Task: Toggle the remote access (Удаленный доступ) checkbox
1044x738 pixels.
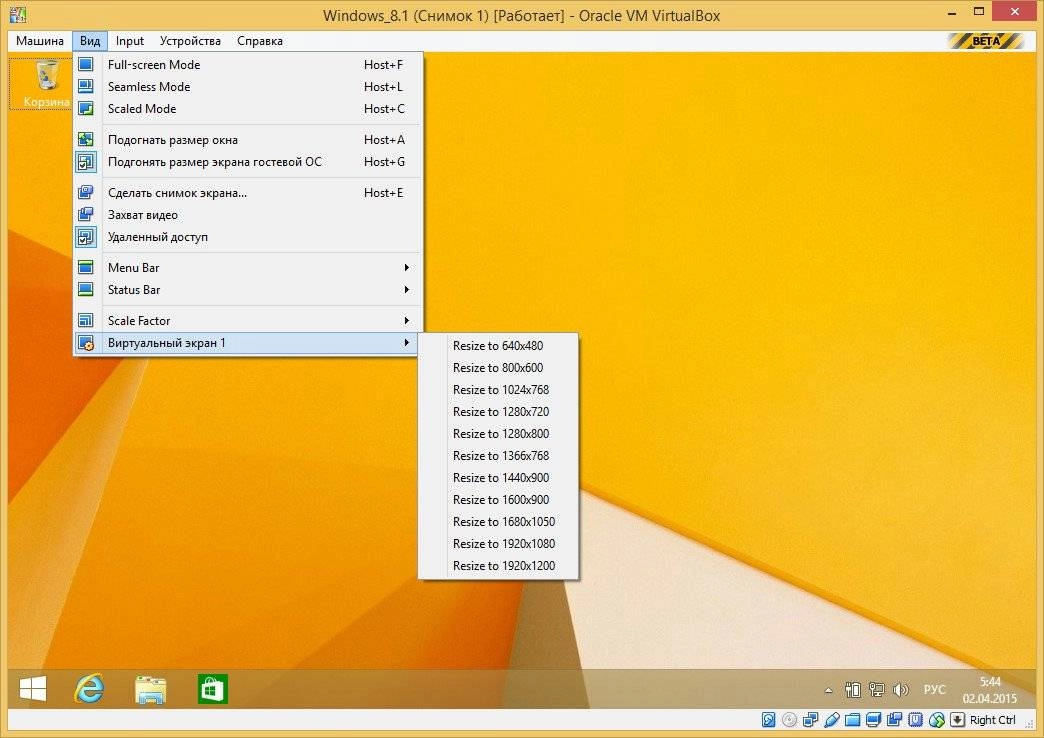Action: point(86,236)
